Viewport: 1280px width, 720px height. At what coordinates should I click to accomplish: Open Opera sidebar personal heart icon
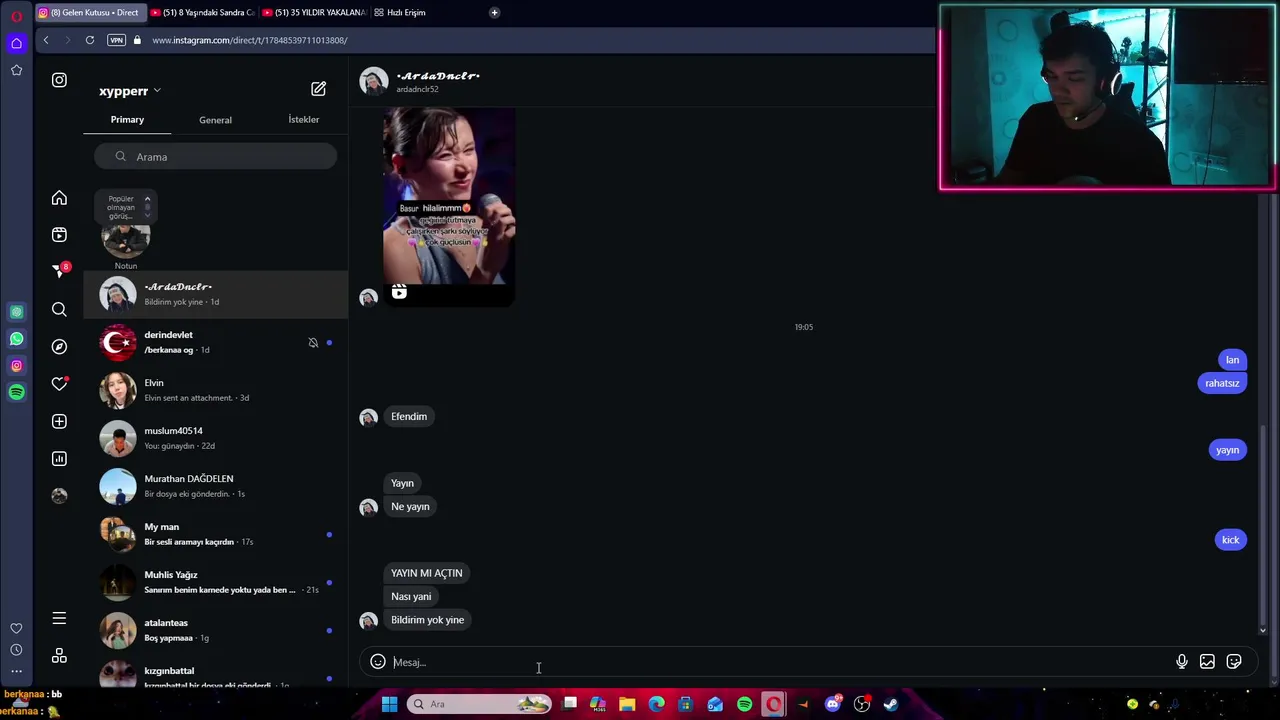[x=16, y=628]
